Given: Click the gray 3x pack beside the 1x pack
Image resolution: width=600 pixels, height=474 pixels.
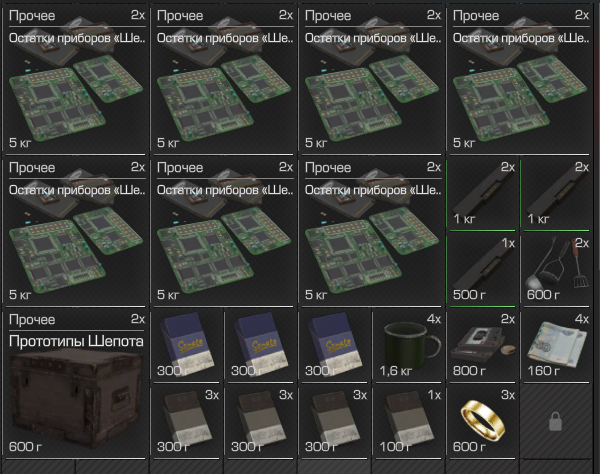Looking at the screenshot, I should (x=334, y=422).
